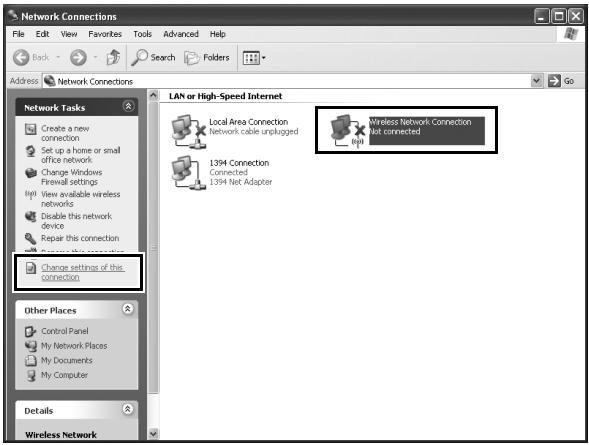Collapse the Network Tasks panel

click(x=128, y=106)
